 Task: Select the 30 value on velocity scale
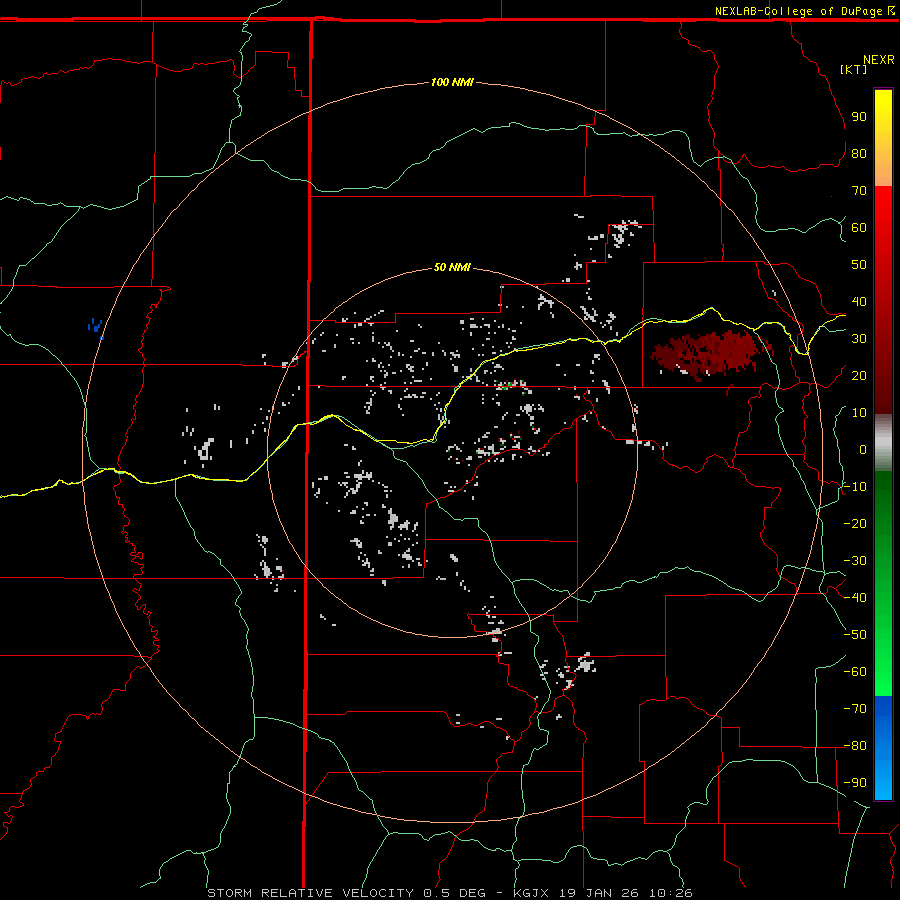point(859,339)
